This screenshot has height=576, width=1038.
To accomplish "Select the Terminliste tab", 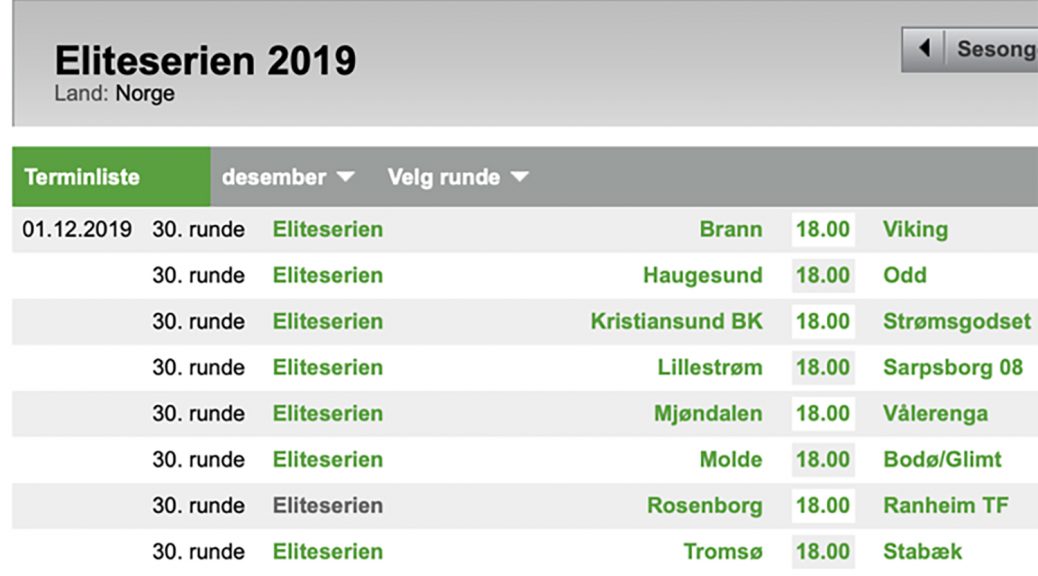I will 82,177.
